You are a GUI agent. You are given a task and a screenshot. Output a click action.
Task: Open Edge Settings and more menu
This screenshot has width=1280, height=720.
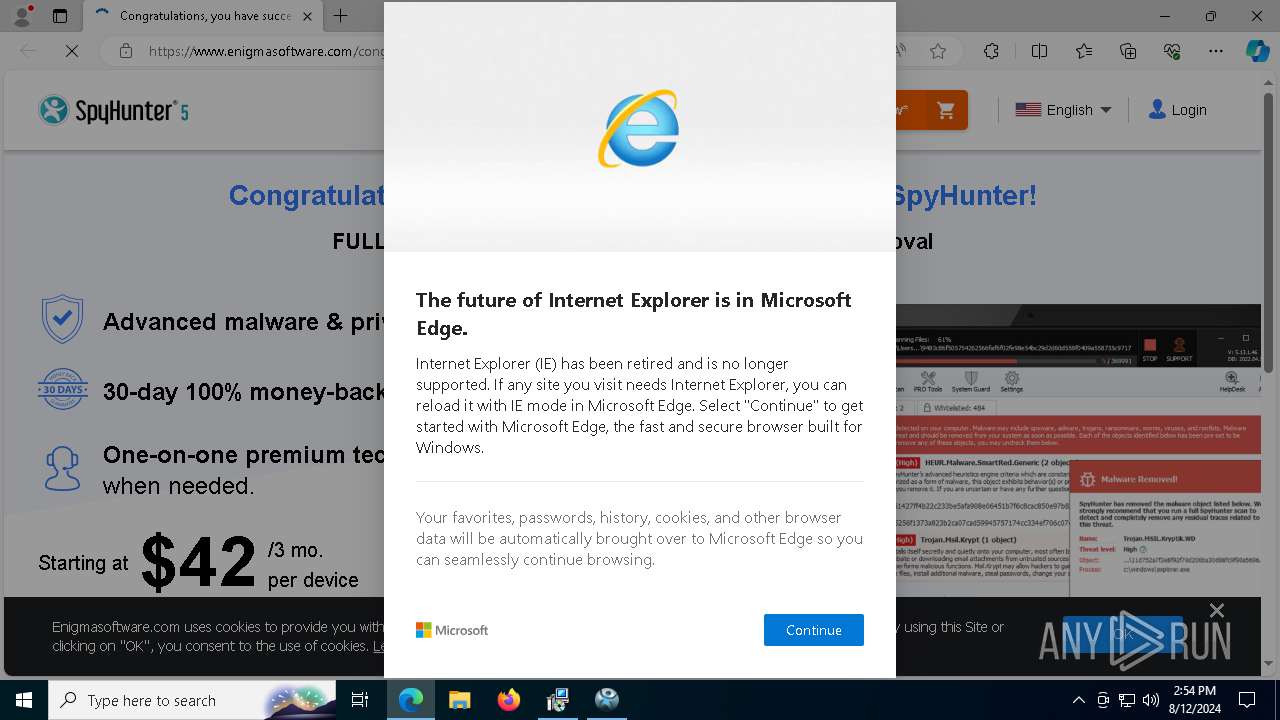pyautogui.click(x=1216, y=51)
